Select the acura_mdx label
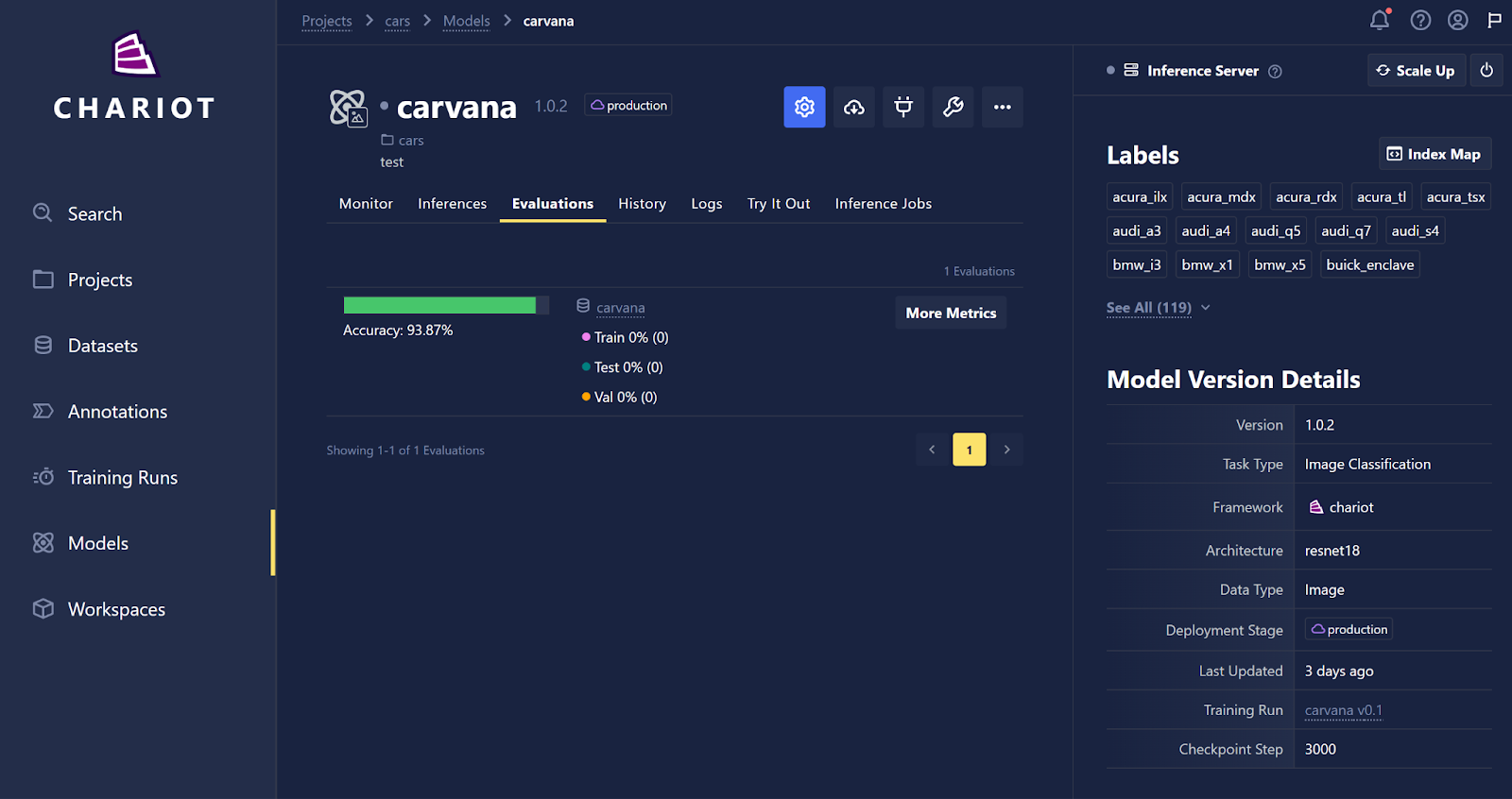The image size is (1512, 799). point(1221,196)
